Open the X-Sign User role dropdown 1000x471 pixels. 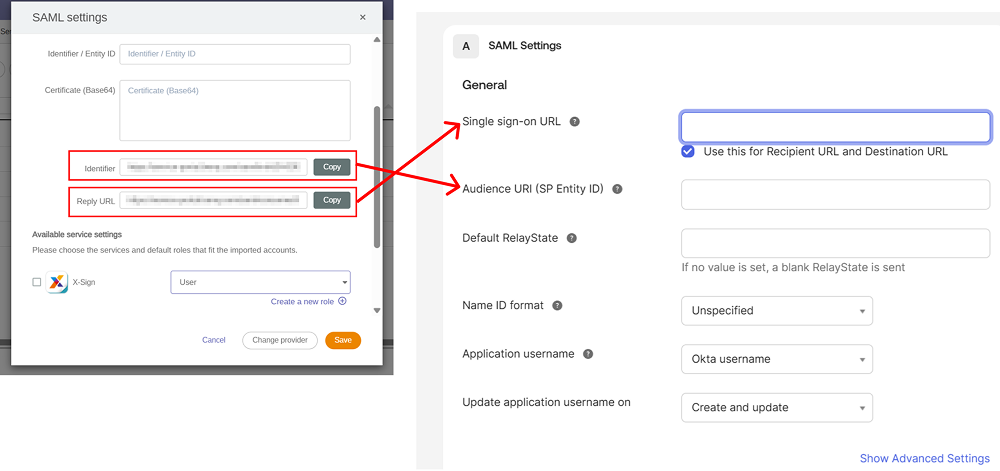click(x=260, y=283)
